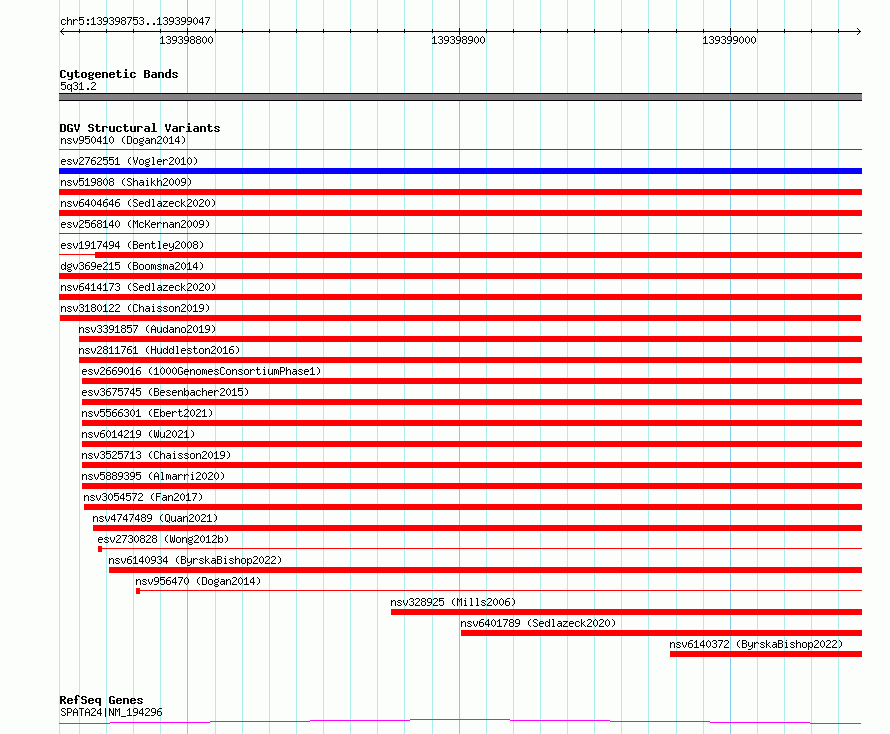This screenshot has height=734, width=890.
Task: Open nsv3054572 (Fan2017) variant label
Action: click(x=143, y=497)
